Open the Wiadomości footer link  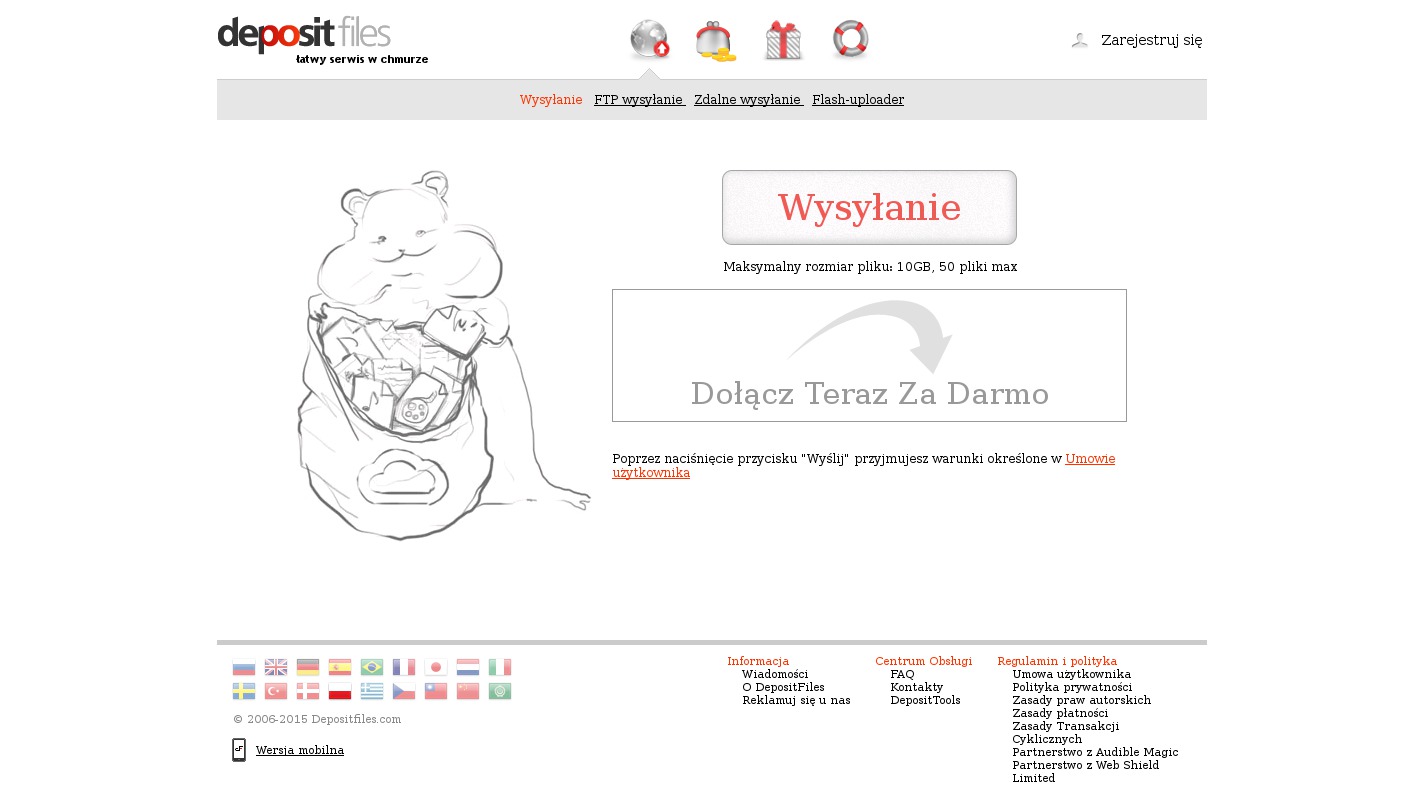click(x=775, y=674)
